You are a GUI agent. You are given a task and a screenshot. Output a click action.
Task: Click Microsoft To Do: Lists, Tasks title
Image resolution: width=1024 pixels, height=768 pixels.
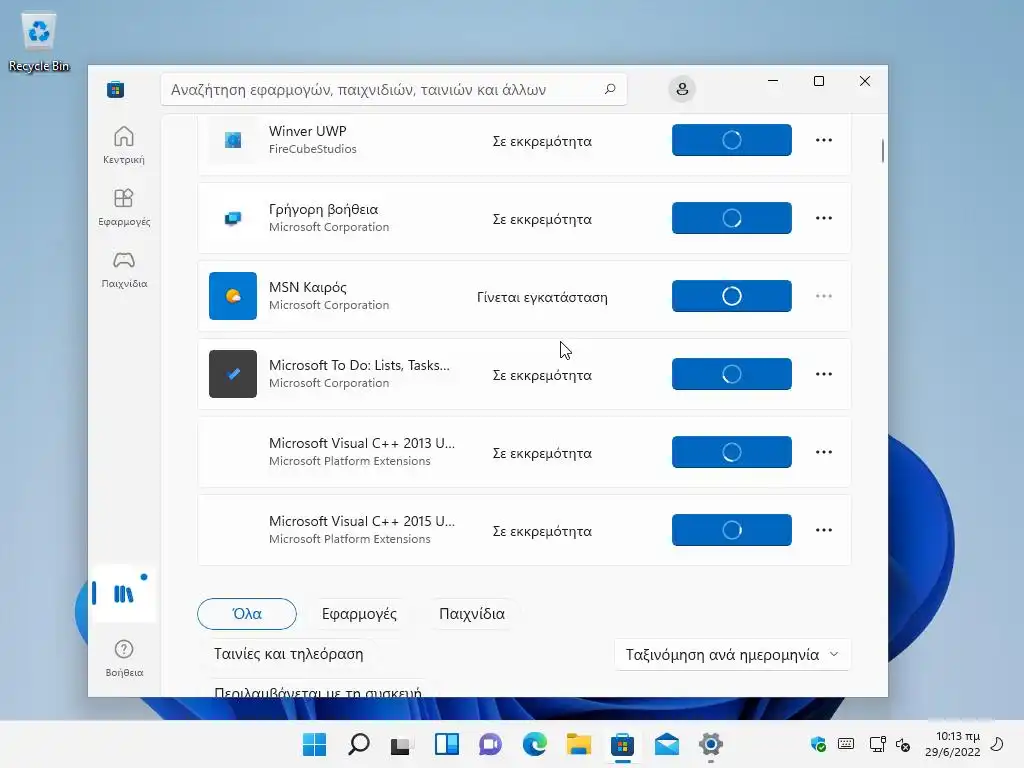359,365
